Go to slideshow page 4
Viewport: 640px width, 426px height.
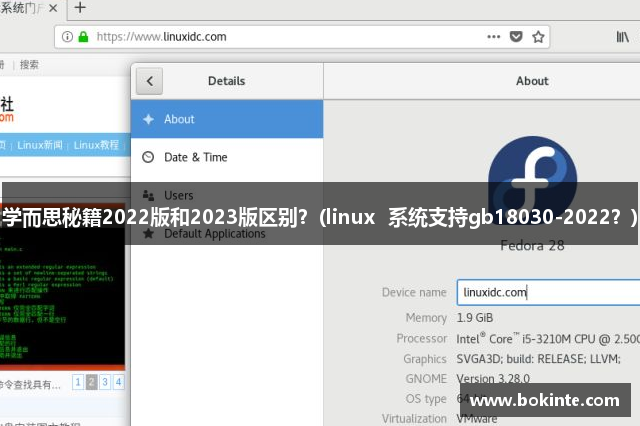point(118,382)
